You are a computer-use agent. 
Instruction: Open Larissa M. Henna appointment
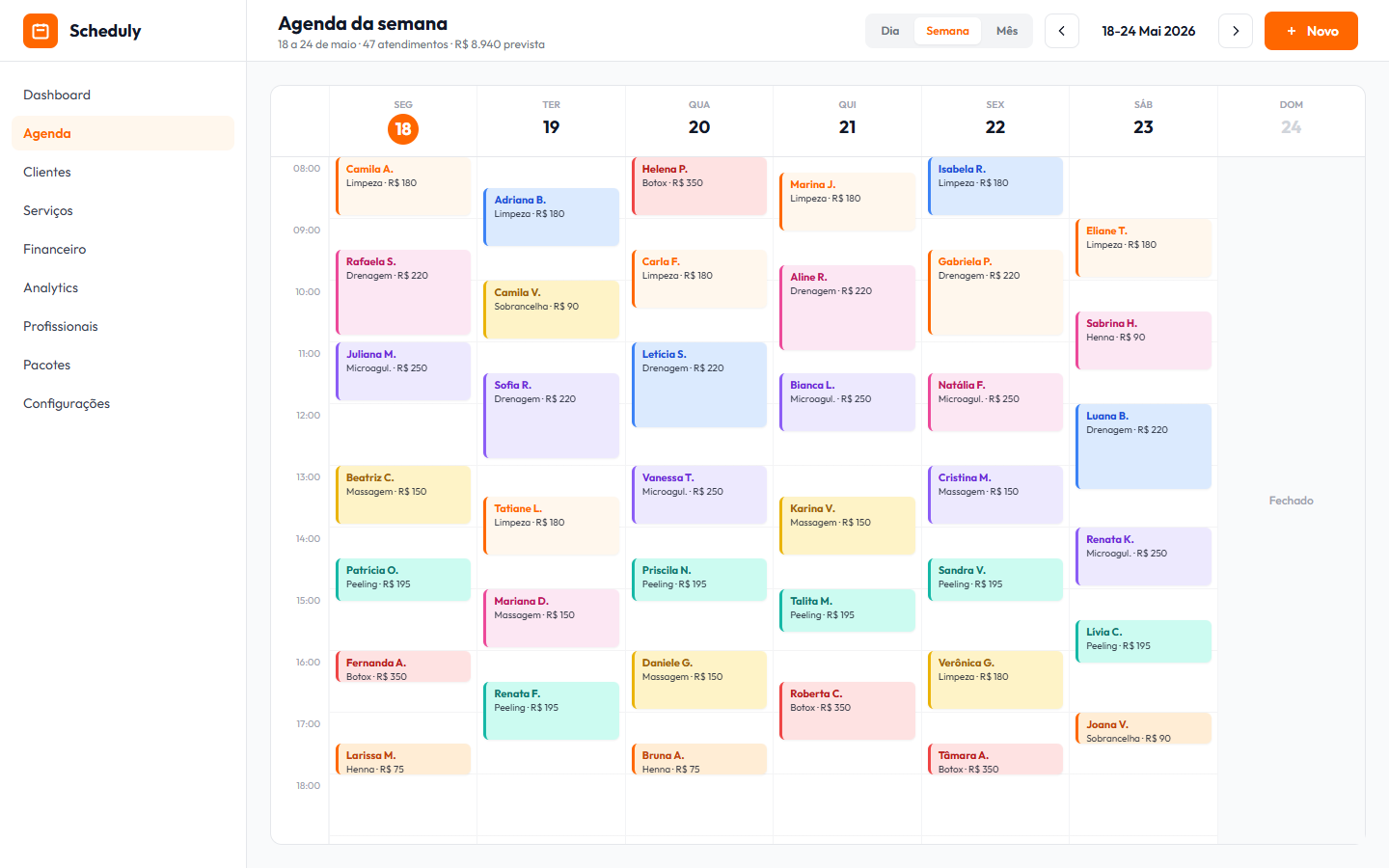point(403,759)
